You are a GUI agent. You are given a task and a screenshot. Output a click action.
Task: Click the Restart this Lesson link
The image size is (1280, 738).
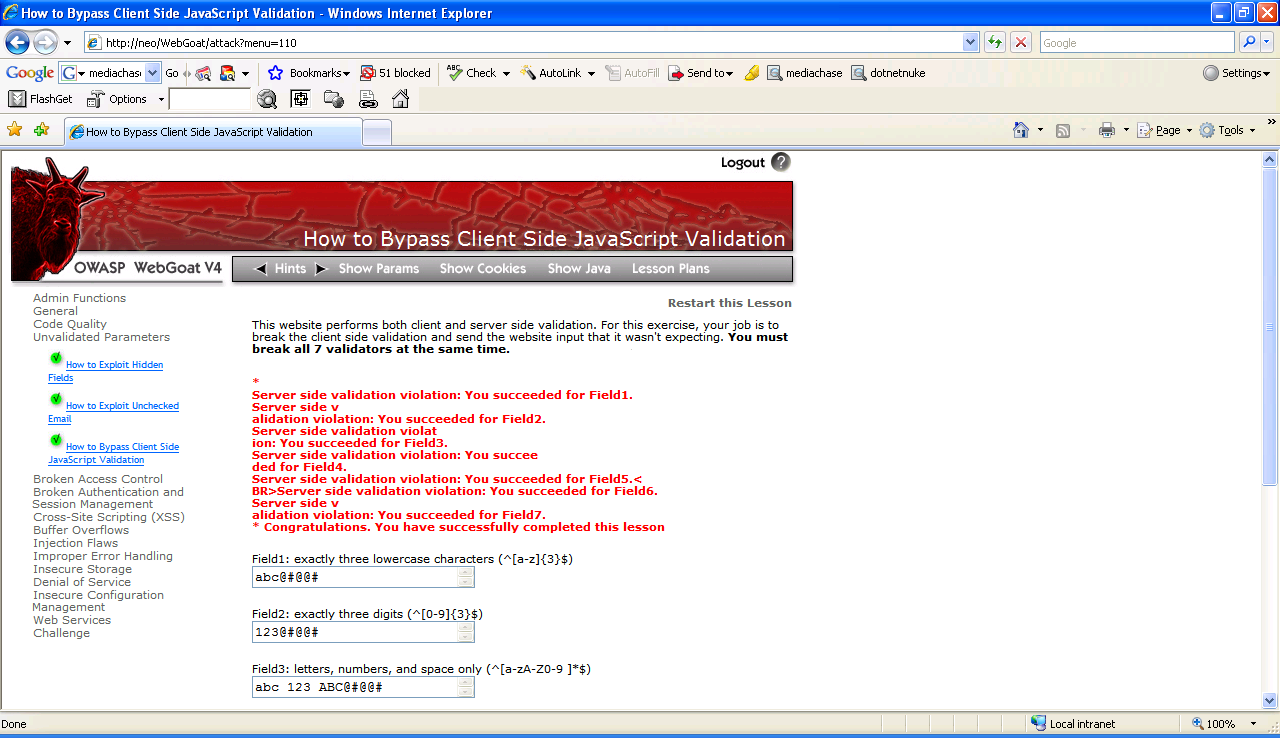point(729,303)
